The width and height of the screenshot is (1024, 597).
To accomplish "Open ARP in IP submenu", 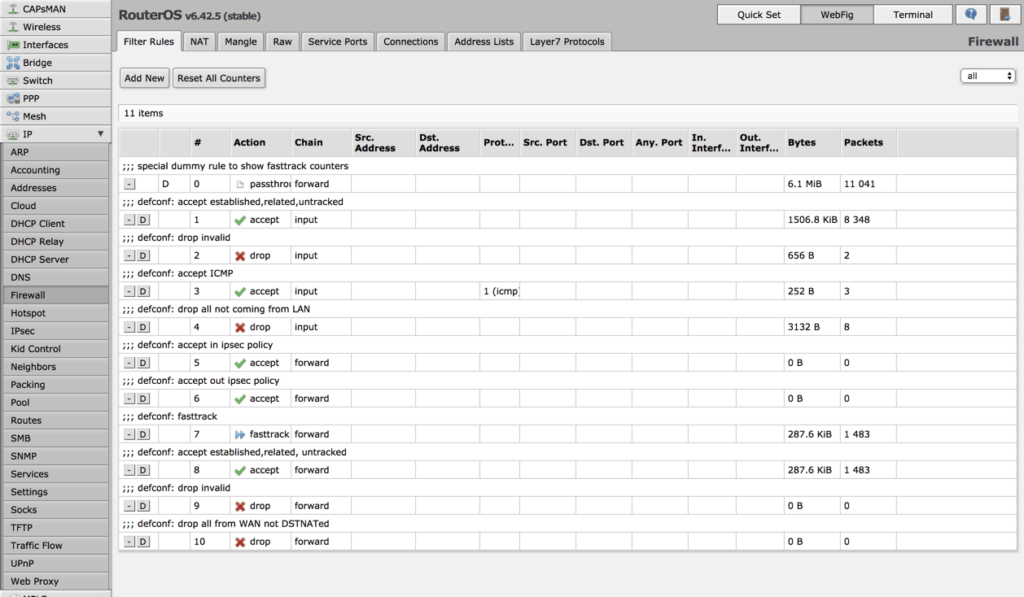I will [x=56, y=152].
